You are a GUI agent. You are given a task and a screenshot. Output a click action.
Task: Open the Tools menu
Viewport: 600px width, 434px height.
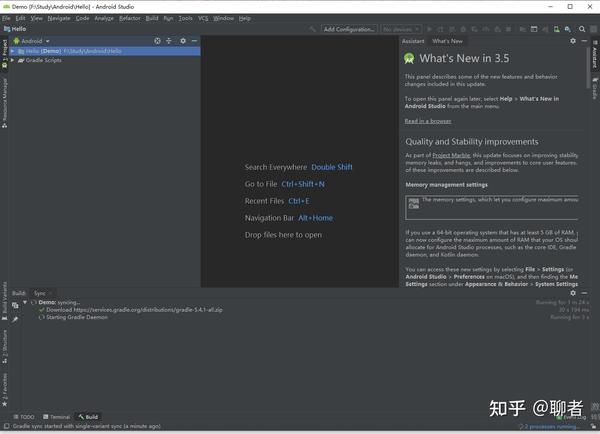pyautogui.click(x=186, y=18)
